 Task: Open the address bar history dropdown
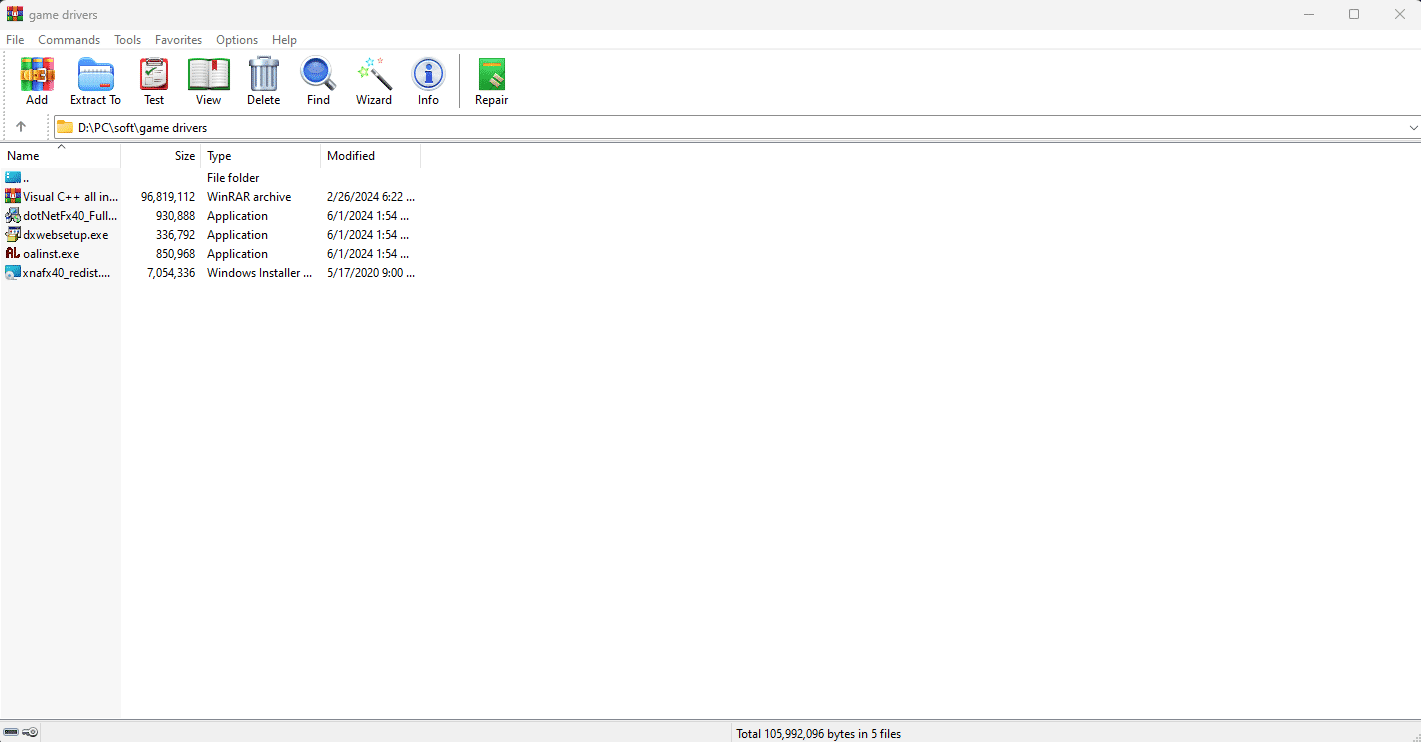tap(1412, 127)
